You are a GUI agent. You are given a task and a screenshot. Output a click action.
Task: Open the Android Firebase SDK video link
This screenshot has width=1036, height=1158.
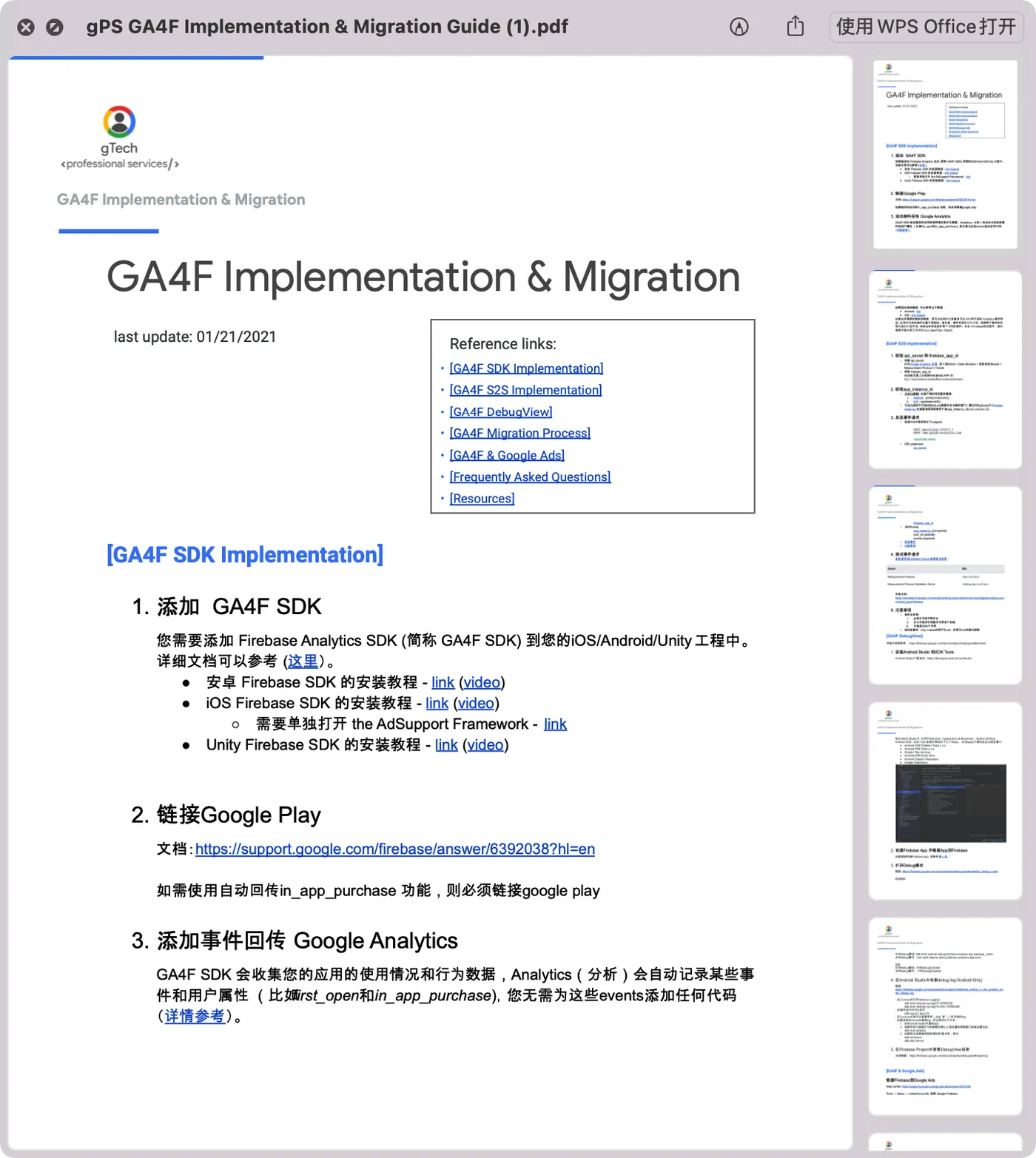click(482, 682)
